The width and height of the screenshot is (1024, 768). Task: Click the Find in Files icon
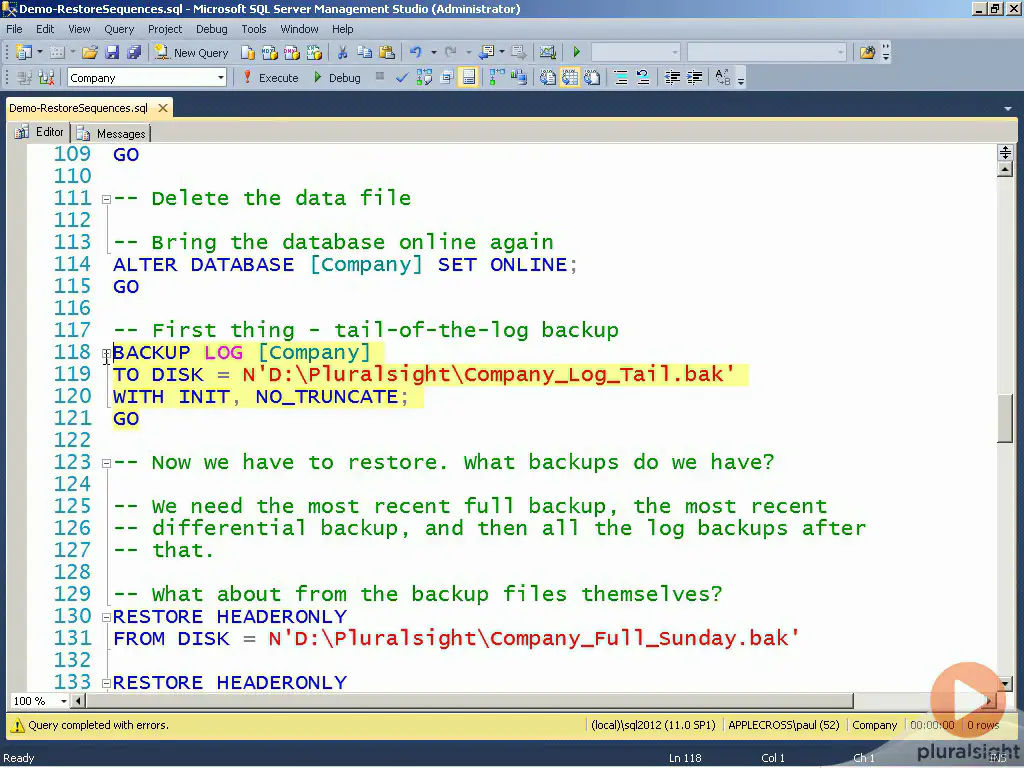coord(867,52)
